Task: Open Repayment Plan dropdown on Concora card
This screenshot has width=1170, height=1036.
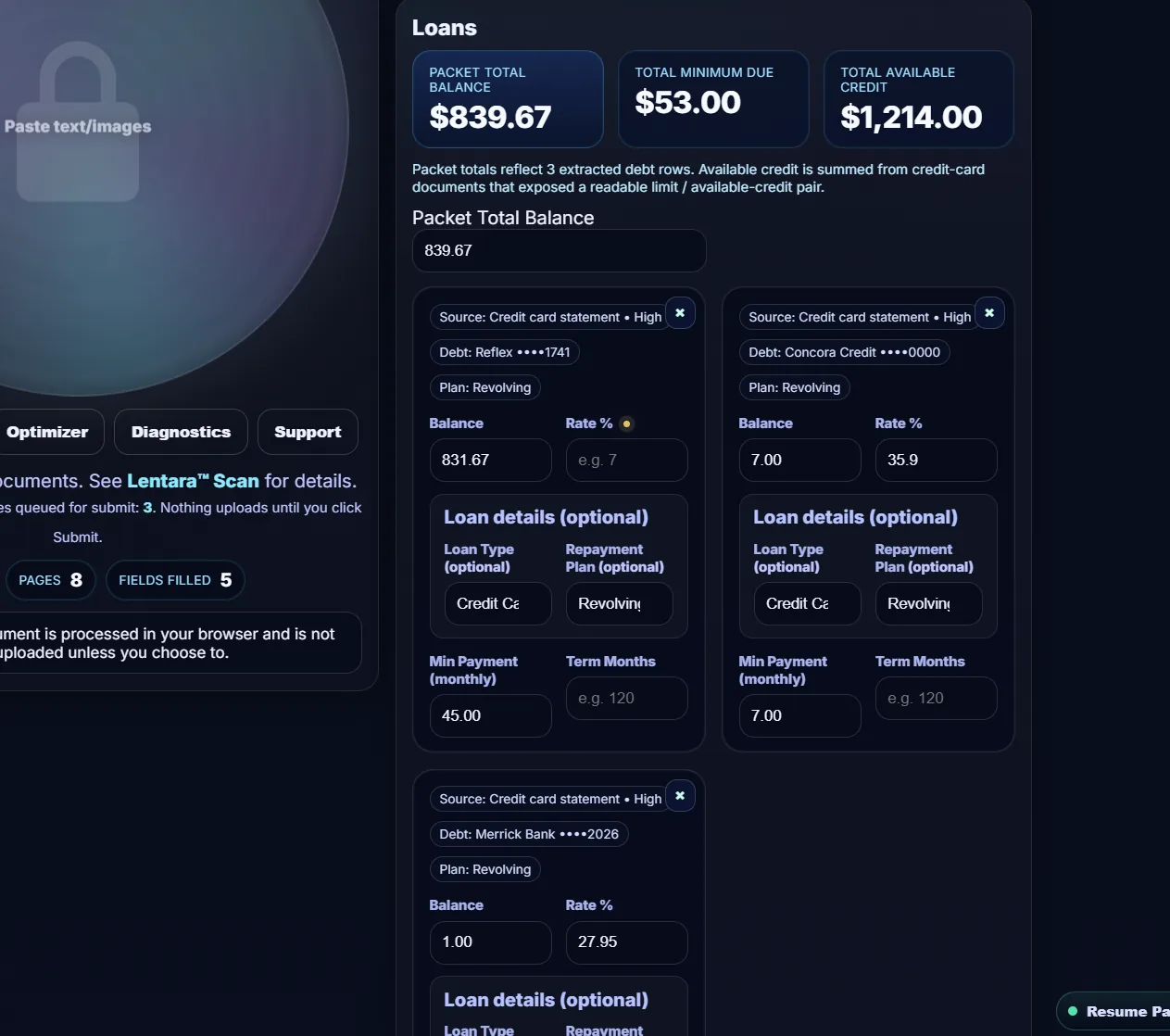Action: 928,603
